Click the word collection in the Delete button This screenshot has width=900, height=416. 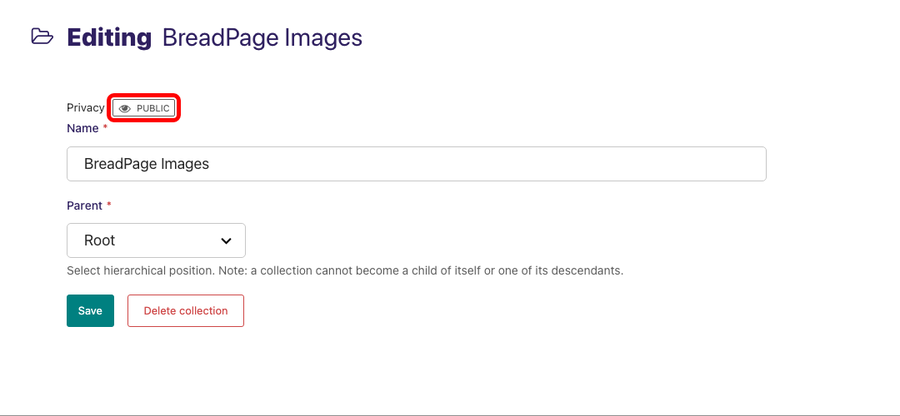[203, 310]
